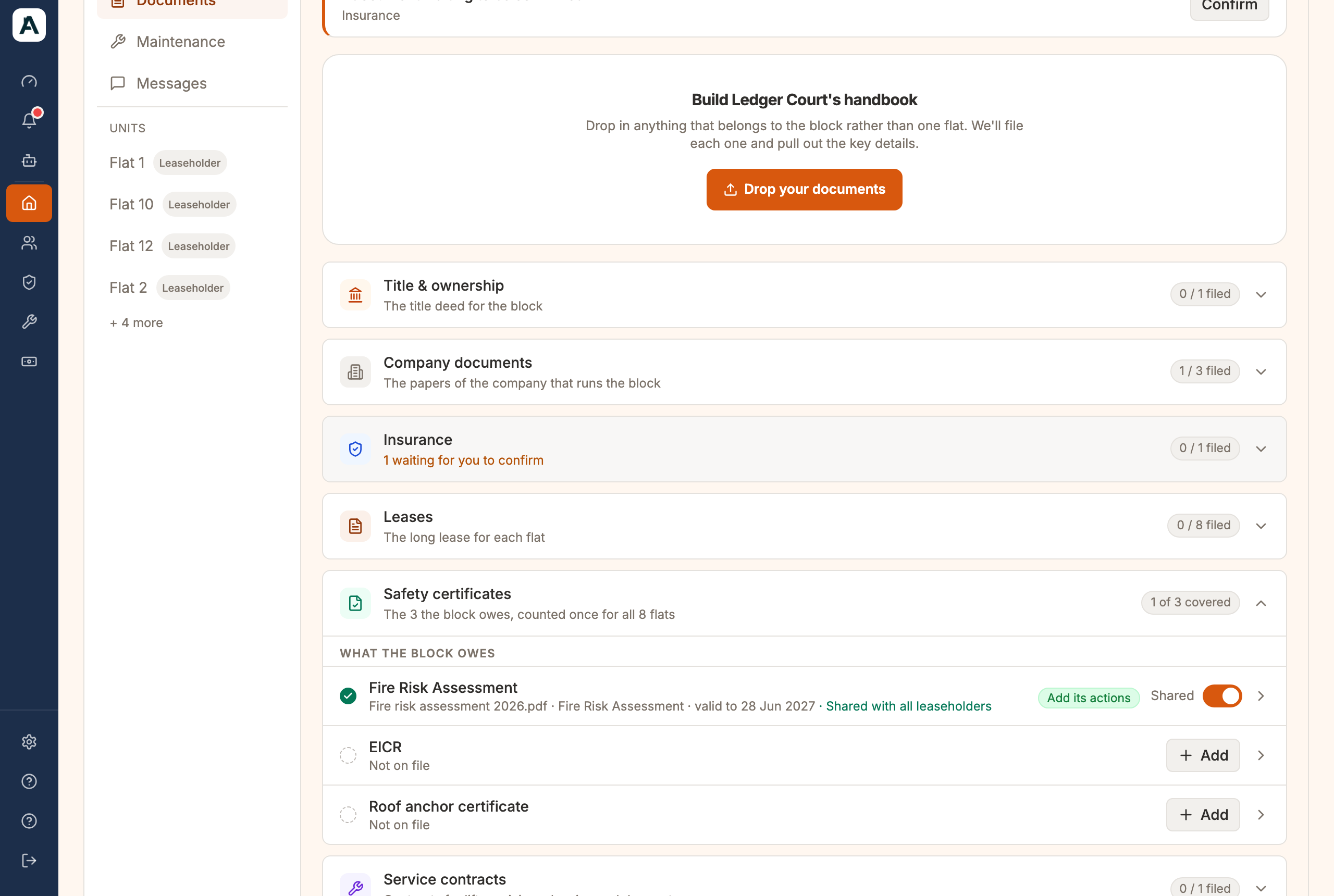
Task: Expand the Service contracts section
Action: [1261, 889]
